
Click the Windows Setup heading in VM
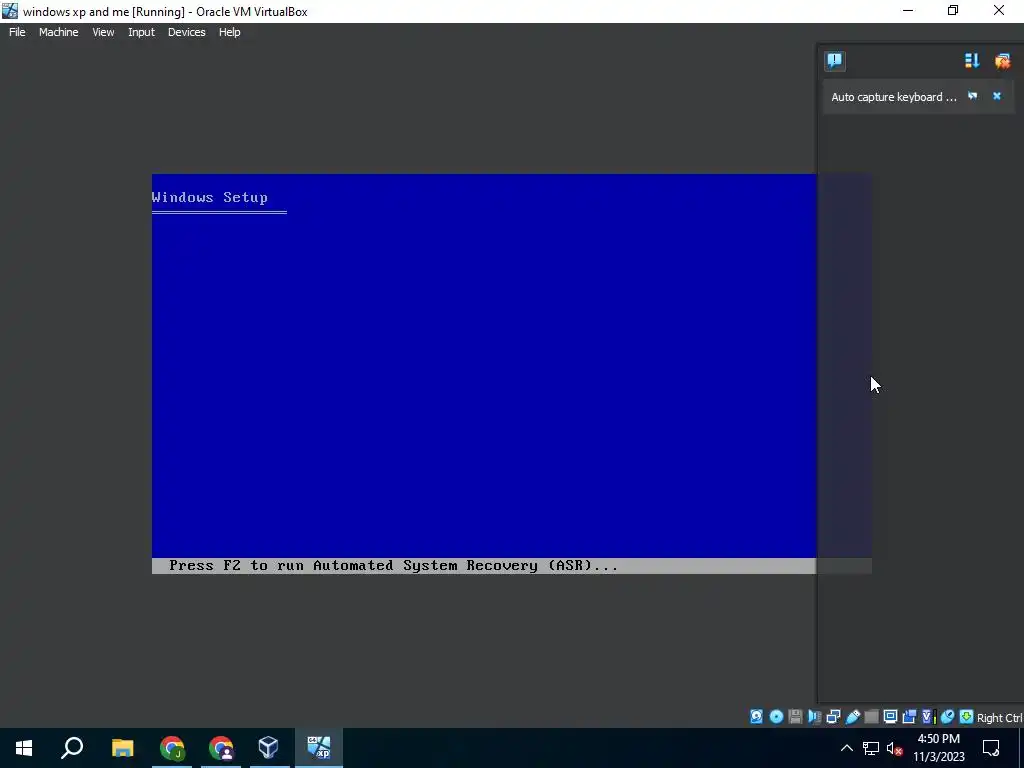(x=210, y=197)
